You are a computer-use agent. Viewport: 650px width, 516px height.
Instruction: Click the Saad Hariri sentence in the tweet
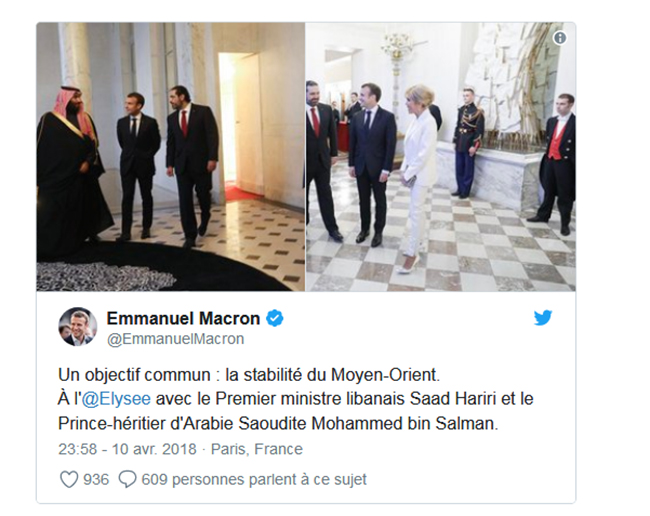coord(296,399)
